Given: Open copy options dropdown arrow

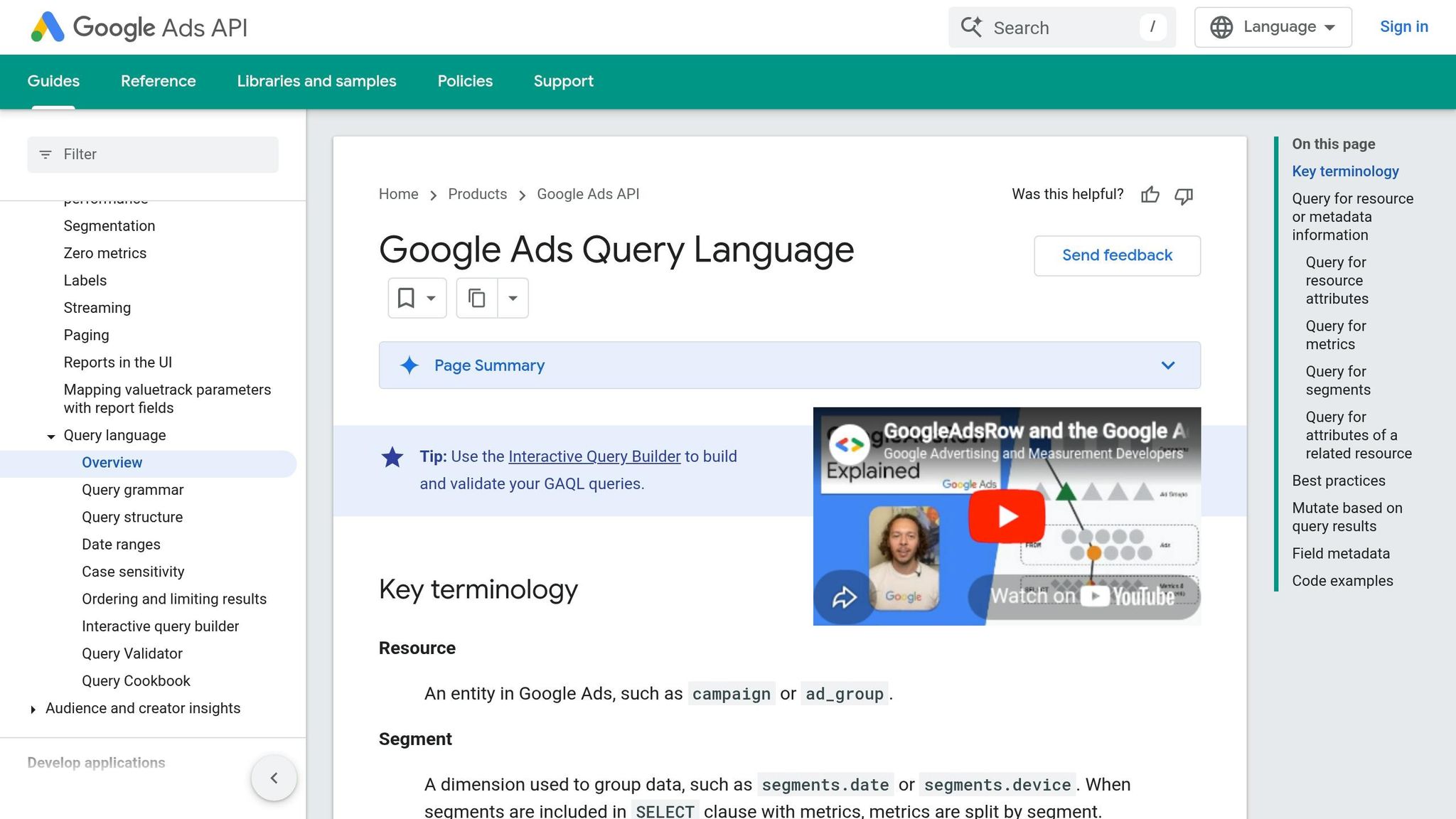Looking at the screenshot, I should pos(513,298).
